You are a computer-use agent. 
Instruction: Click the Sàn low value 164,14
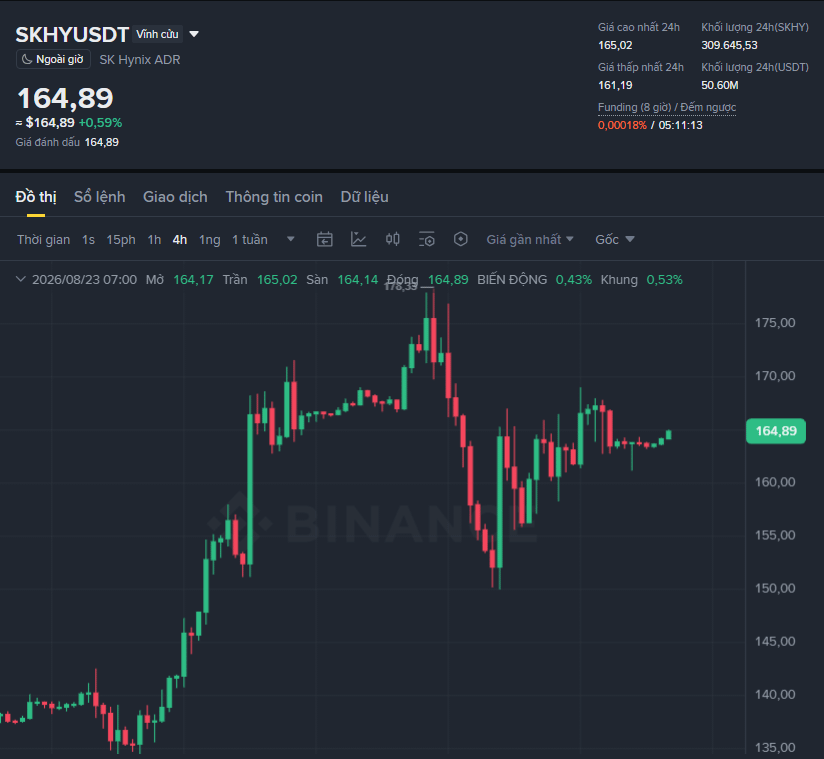tap(357, 280)
